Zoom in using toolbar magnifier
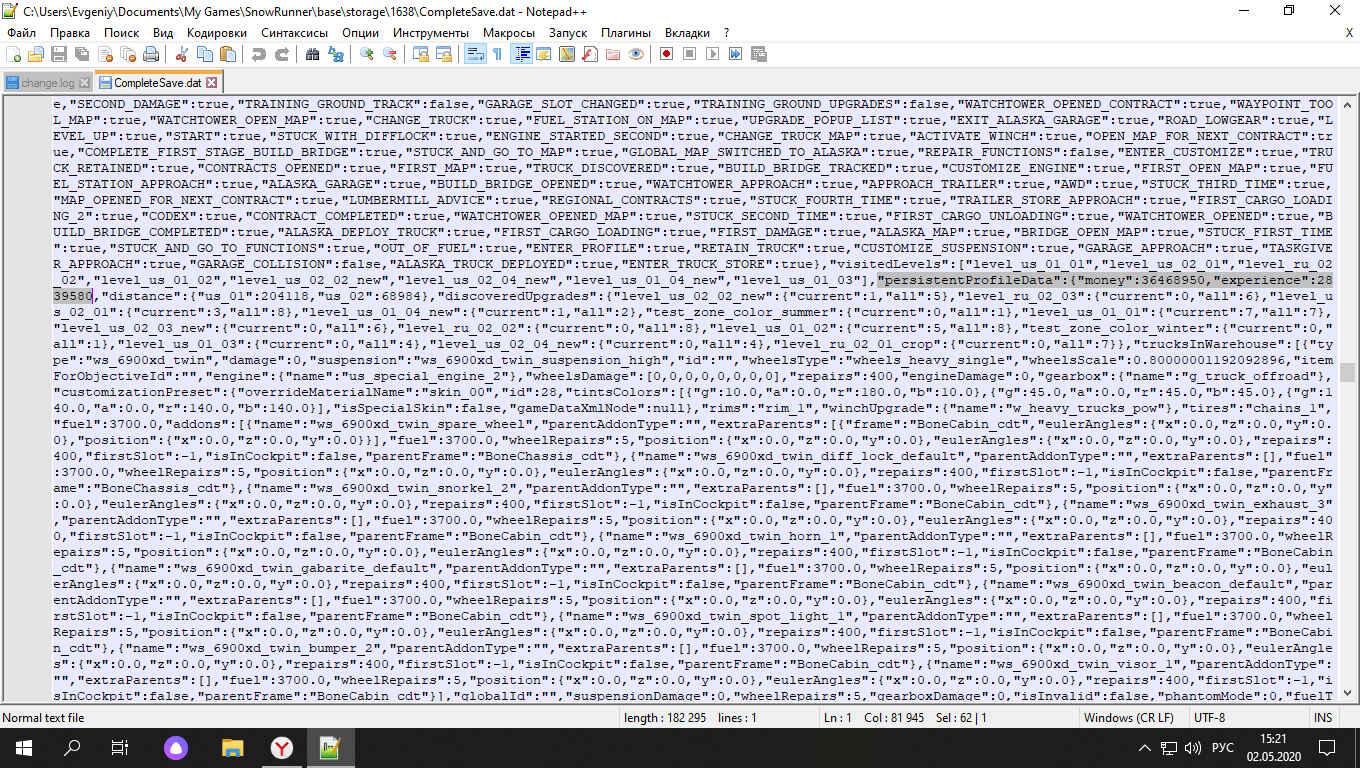 (x=368, y=54)
